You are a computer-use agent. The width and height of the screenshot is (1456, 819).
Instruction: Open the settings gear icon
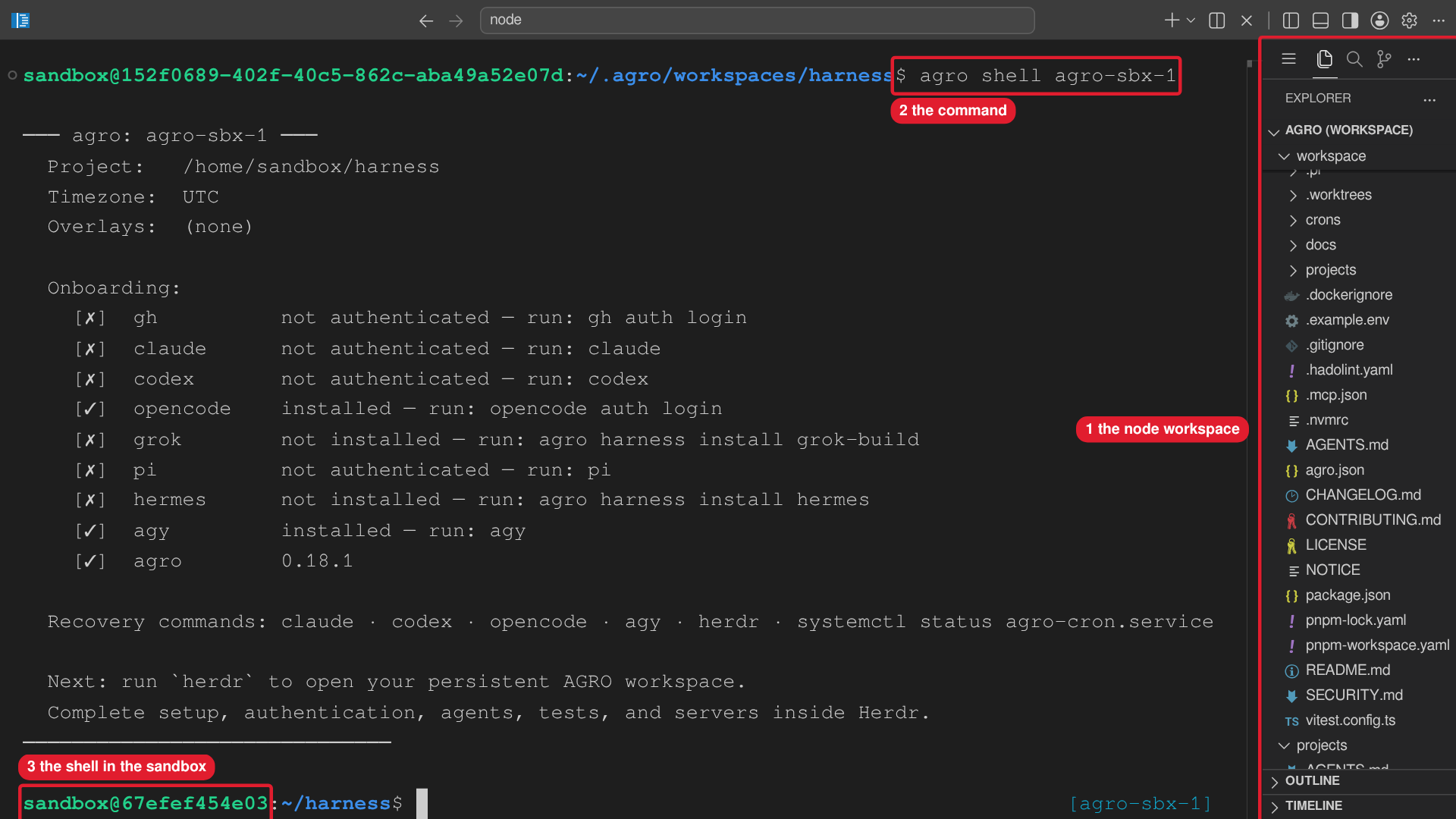(1409, 20)
